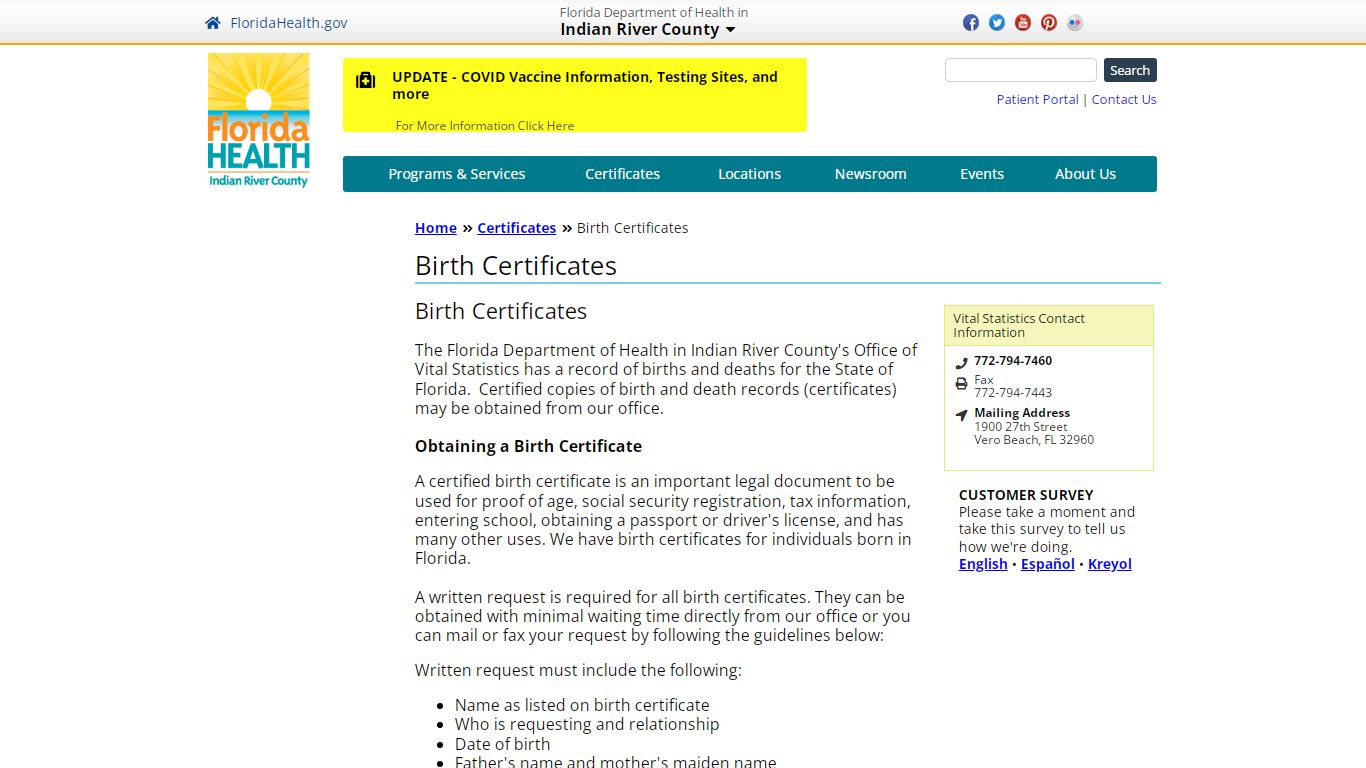Click the CUSTOMER SURVEY heading
The image size is (1366, 768).
(x=1026, y=495)
